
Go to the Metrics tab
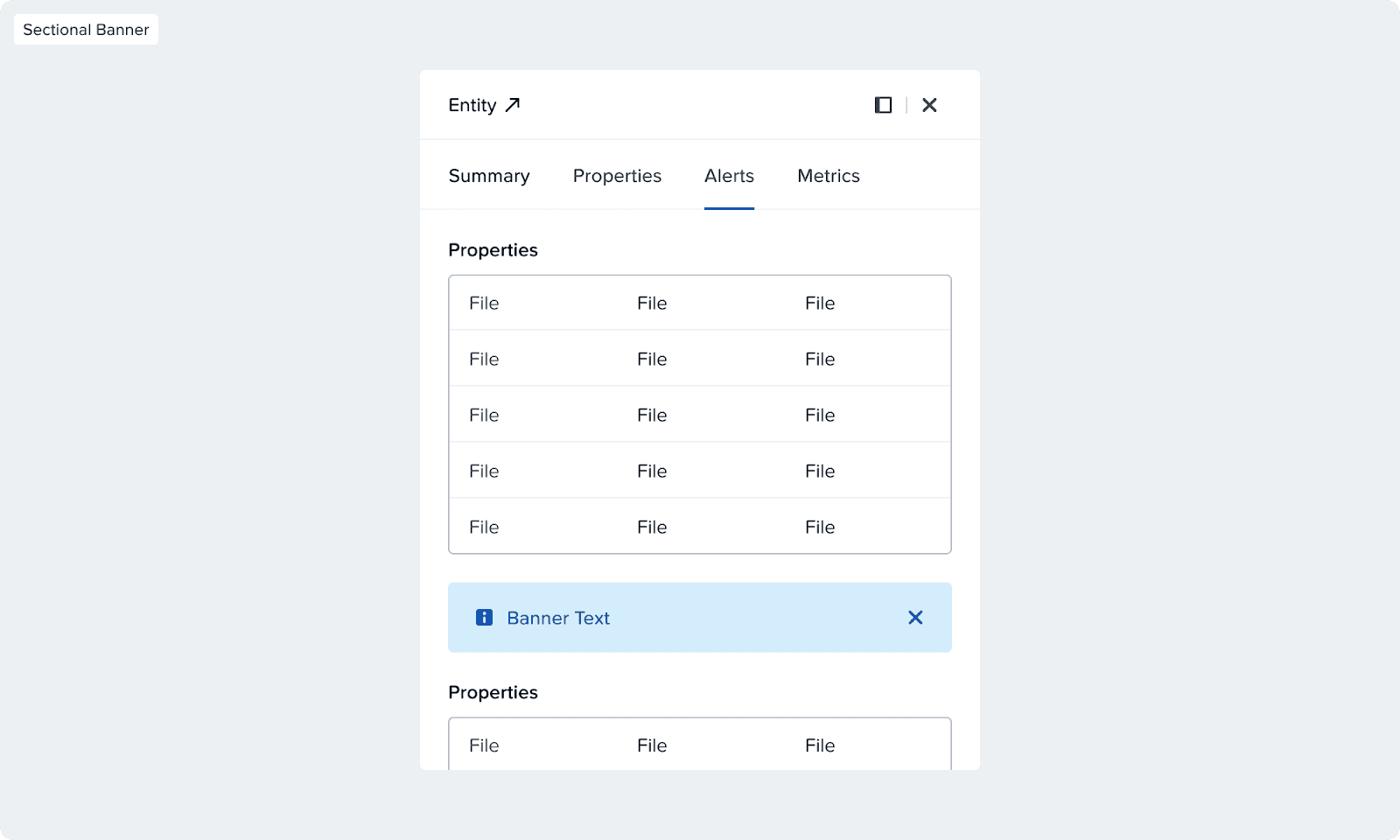[x=829, y=176]
